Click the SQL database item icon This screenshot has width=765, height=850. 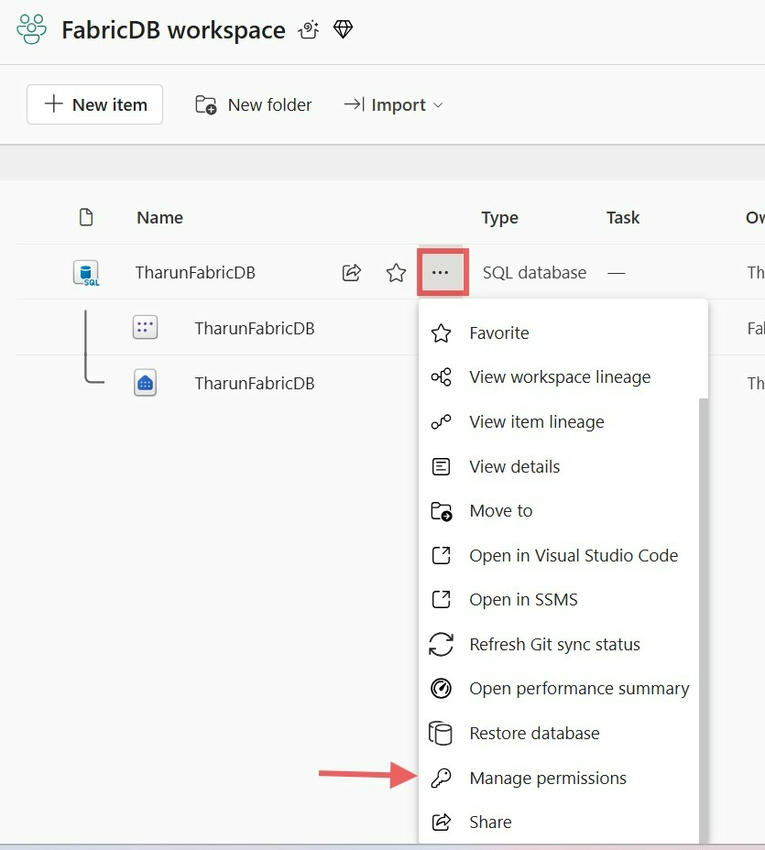point(86,271)
